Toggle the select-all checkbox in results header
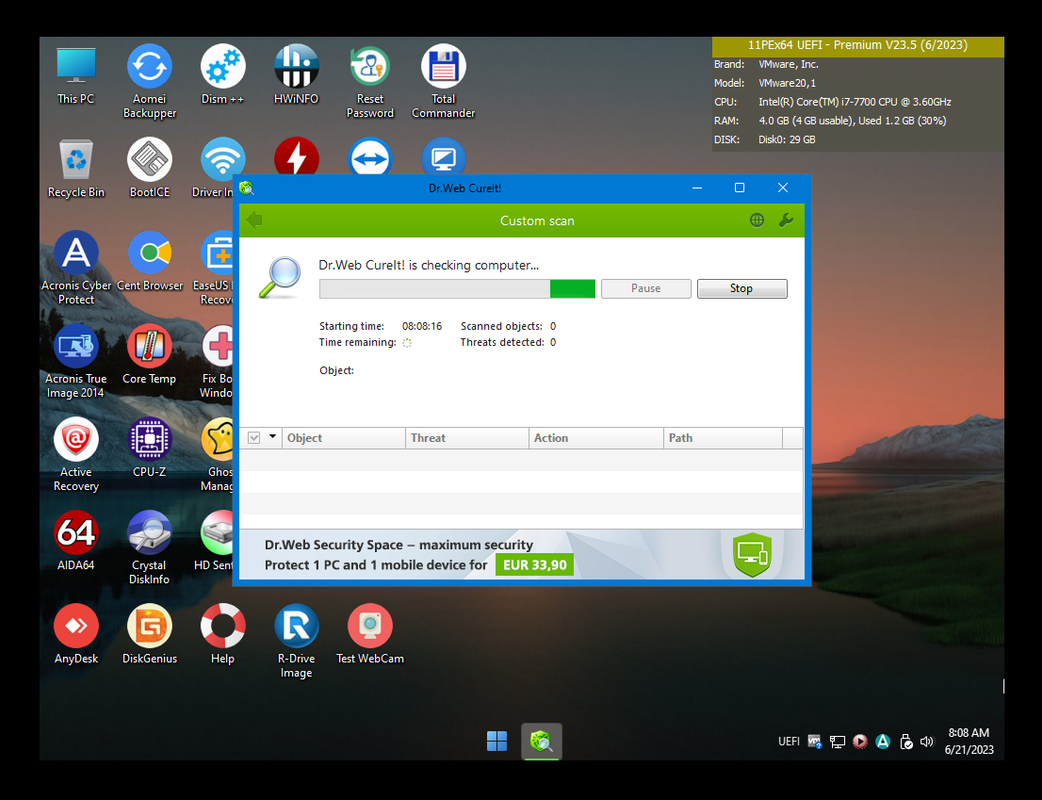Image resolution: width=1042 pixels, height=800 pixels. tap(254, 438)
